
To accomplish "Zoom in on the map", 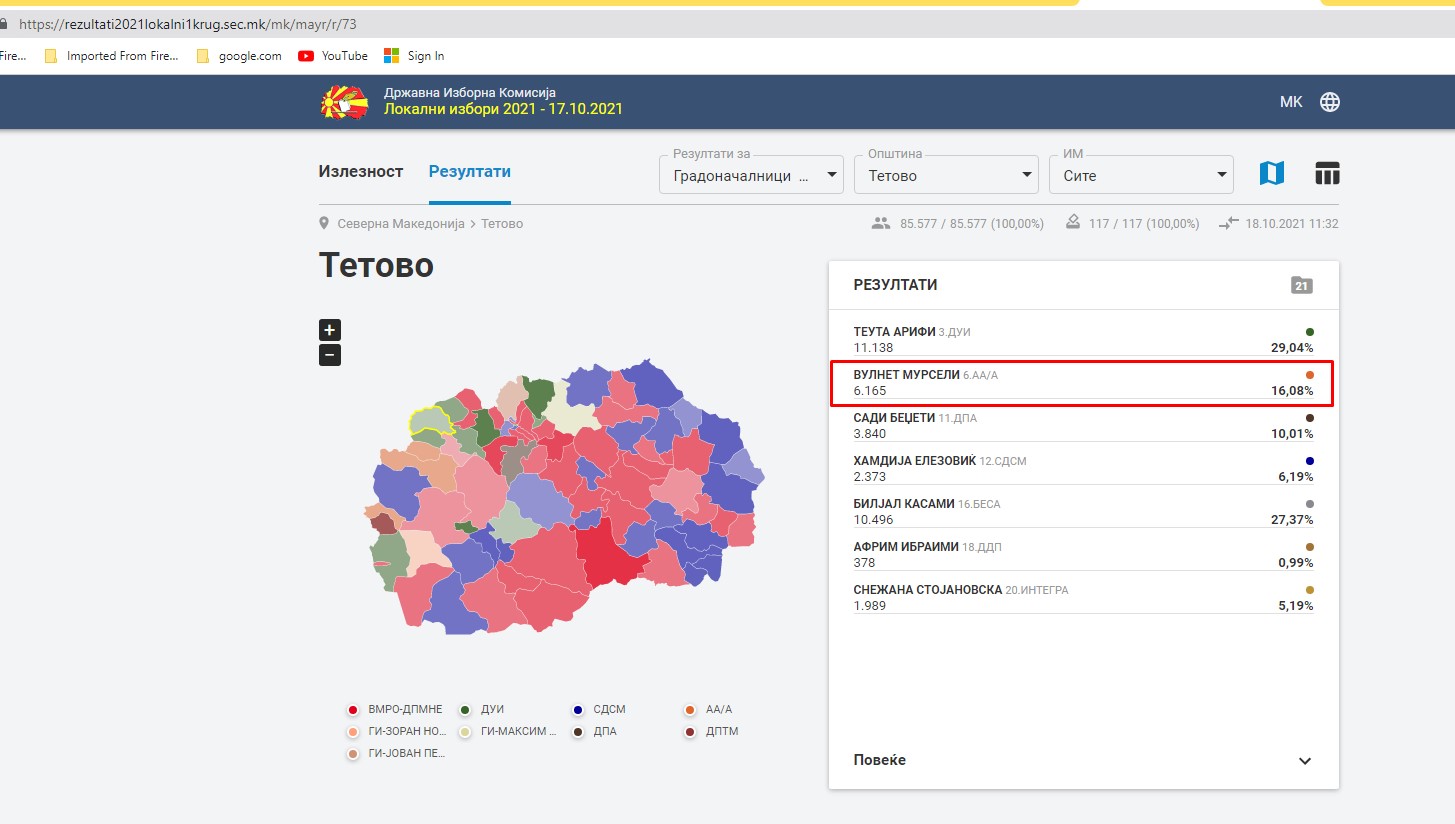I will [330, 330].
